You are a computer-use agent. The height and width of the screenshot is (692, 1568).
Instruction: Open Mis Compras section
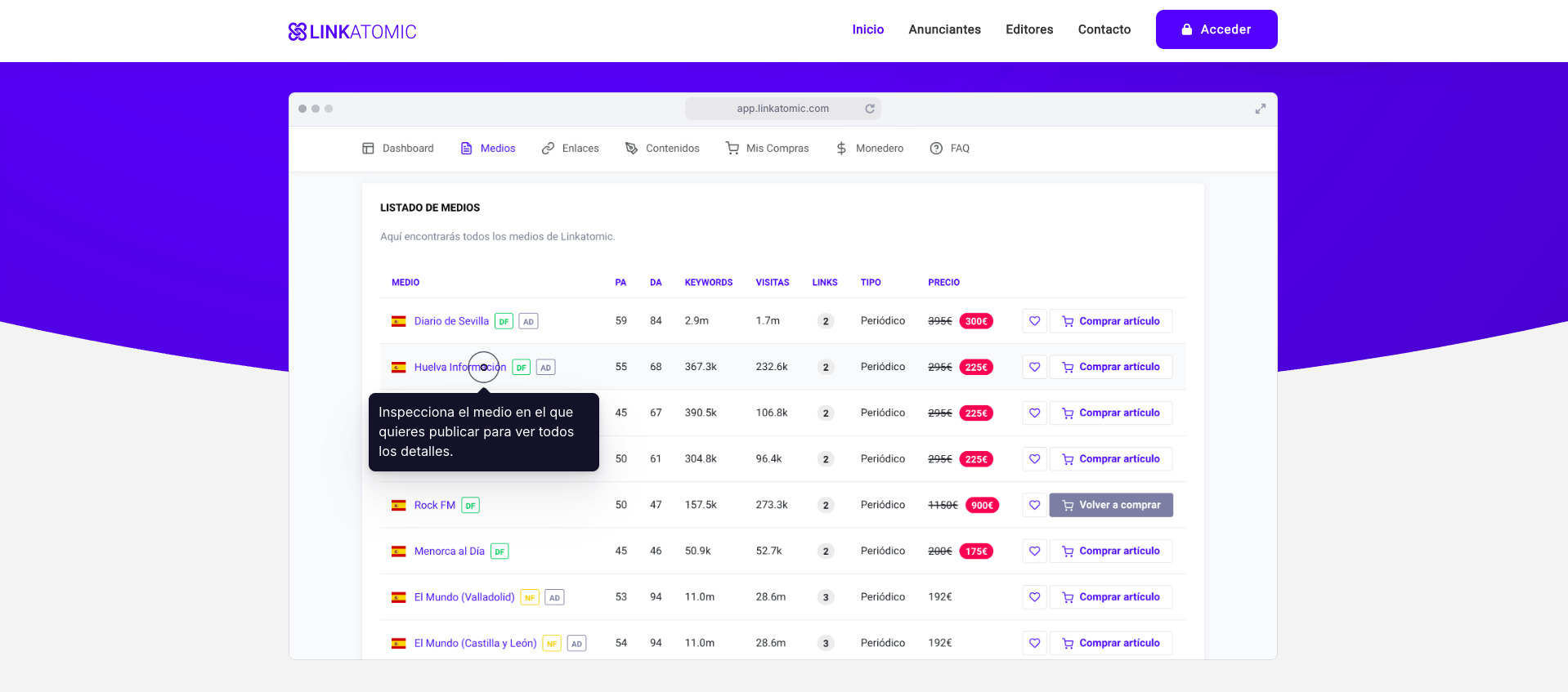pyautogui.click(x=768, y=149)
